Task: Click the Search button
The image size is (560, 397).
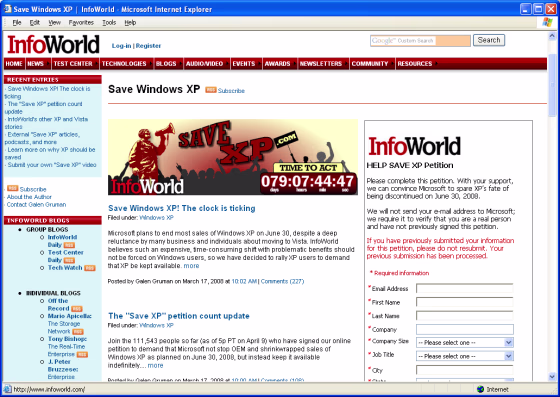Action: (x=489, y=40)
